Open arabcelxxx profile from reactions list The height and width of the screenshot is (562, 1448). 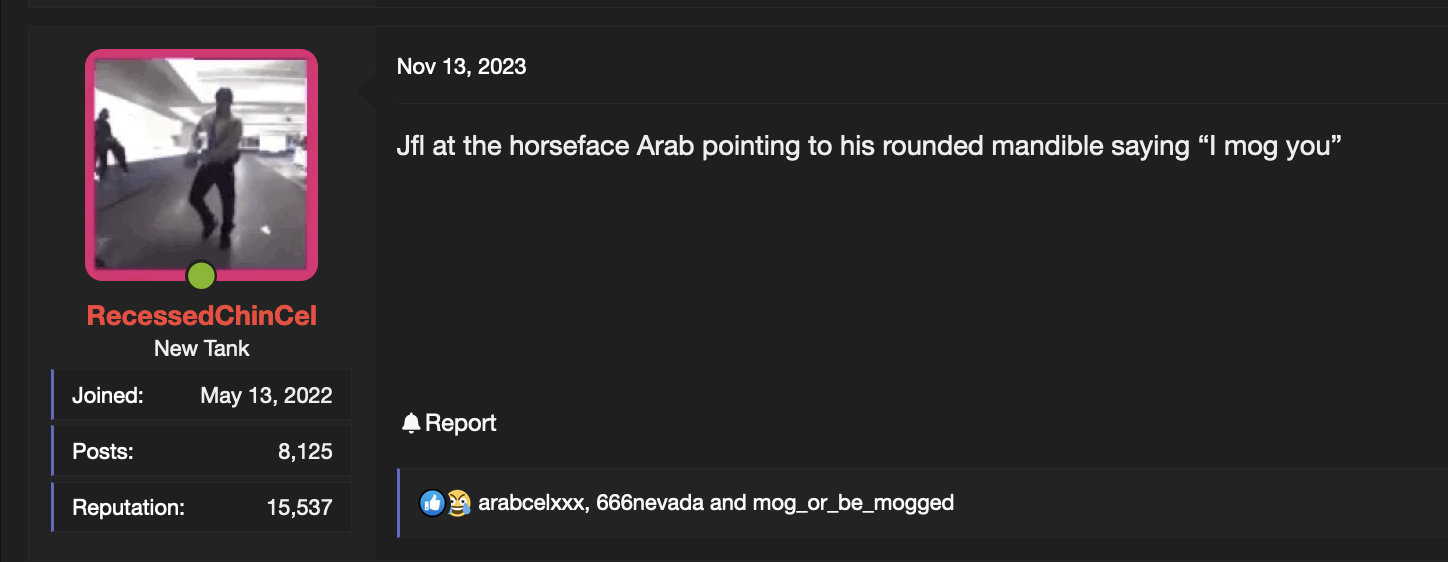pos(530,503)
